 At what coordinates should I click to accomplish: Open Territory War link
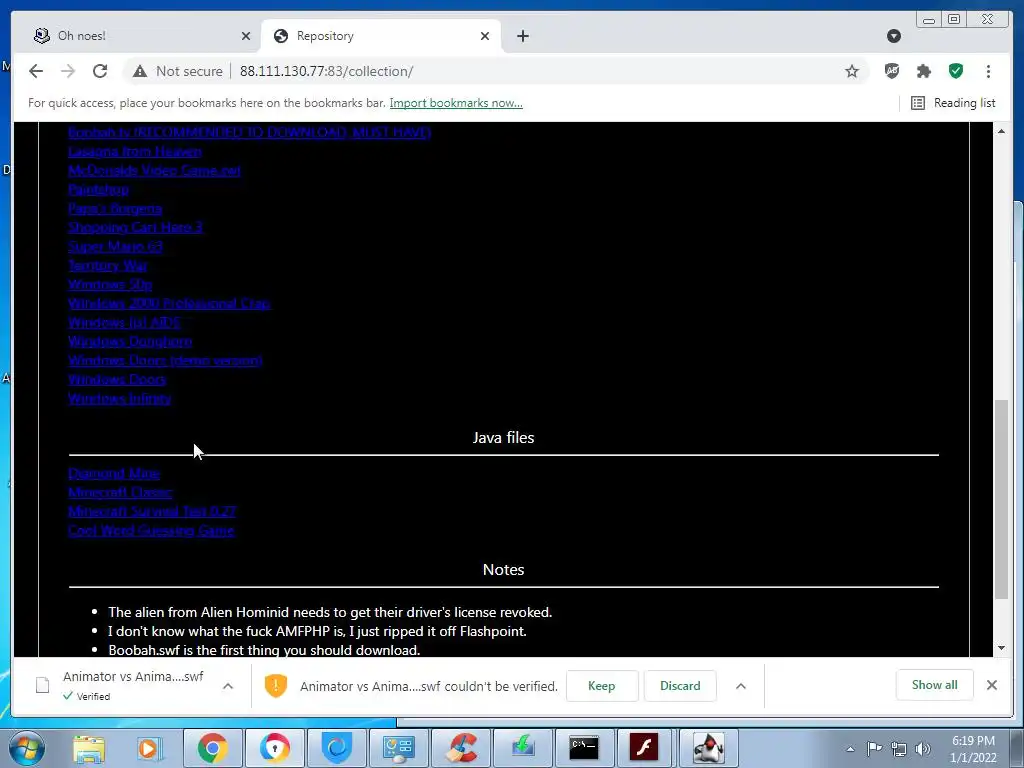pos(108,265)
